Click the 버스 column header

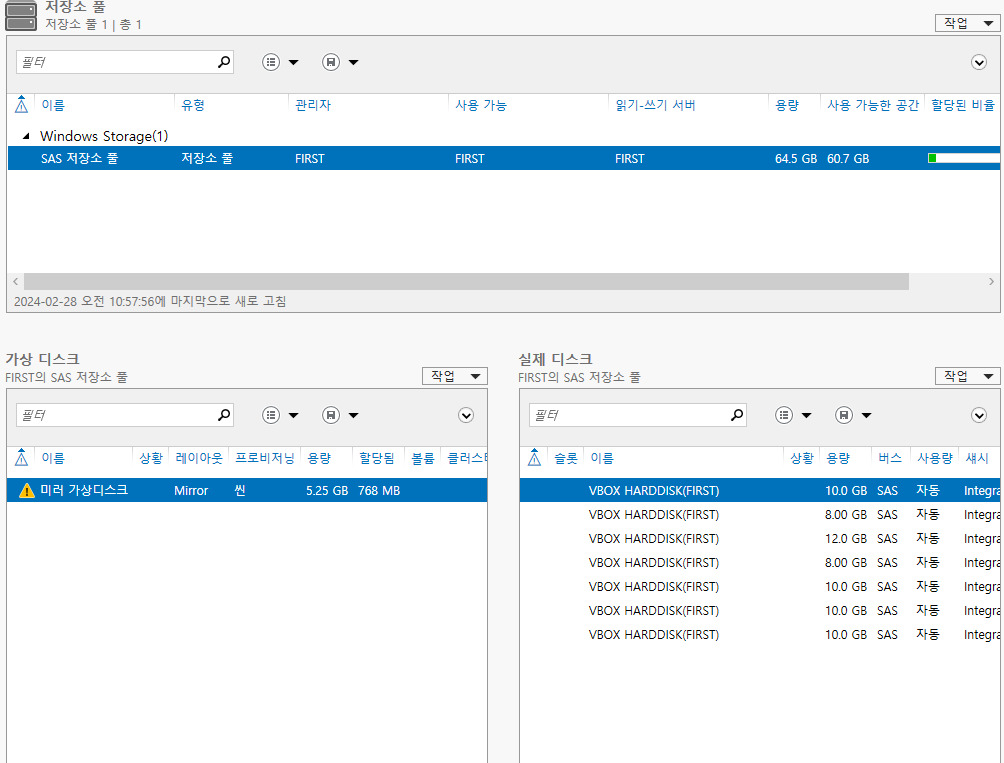(x=889, y=458)
